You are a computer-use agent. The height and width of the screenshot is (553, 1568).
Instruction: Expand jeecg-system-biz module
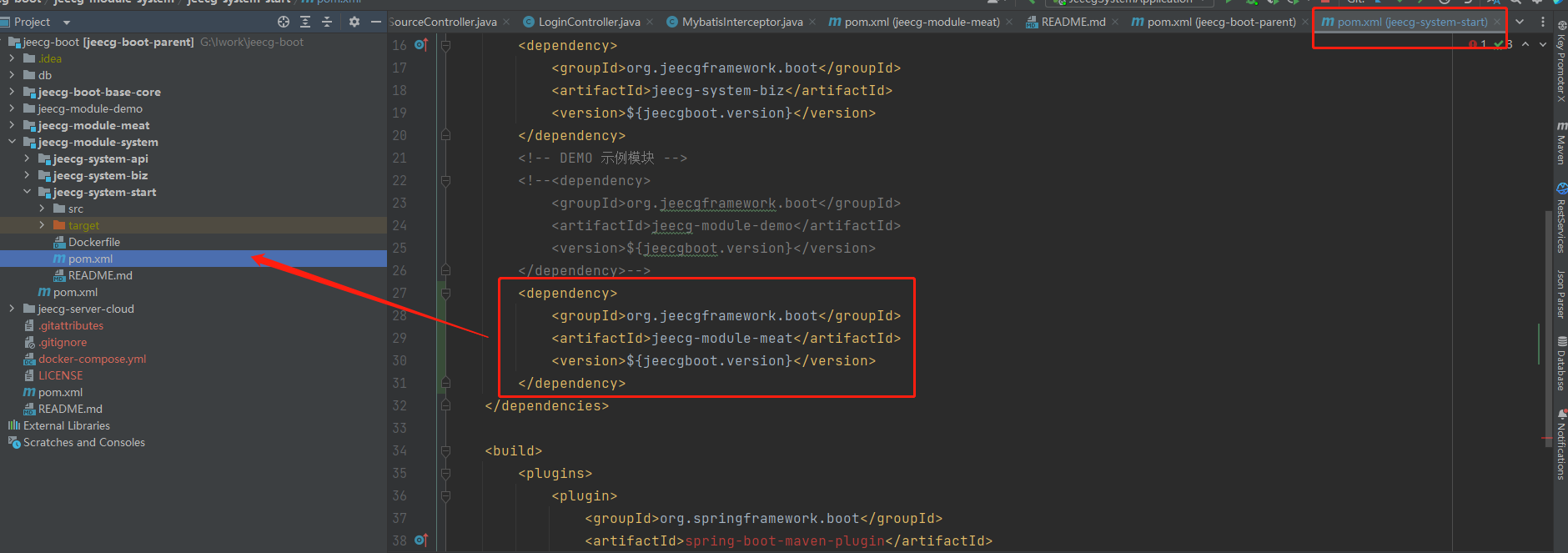27,175
